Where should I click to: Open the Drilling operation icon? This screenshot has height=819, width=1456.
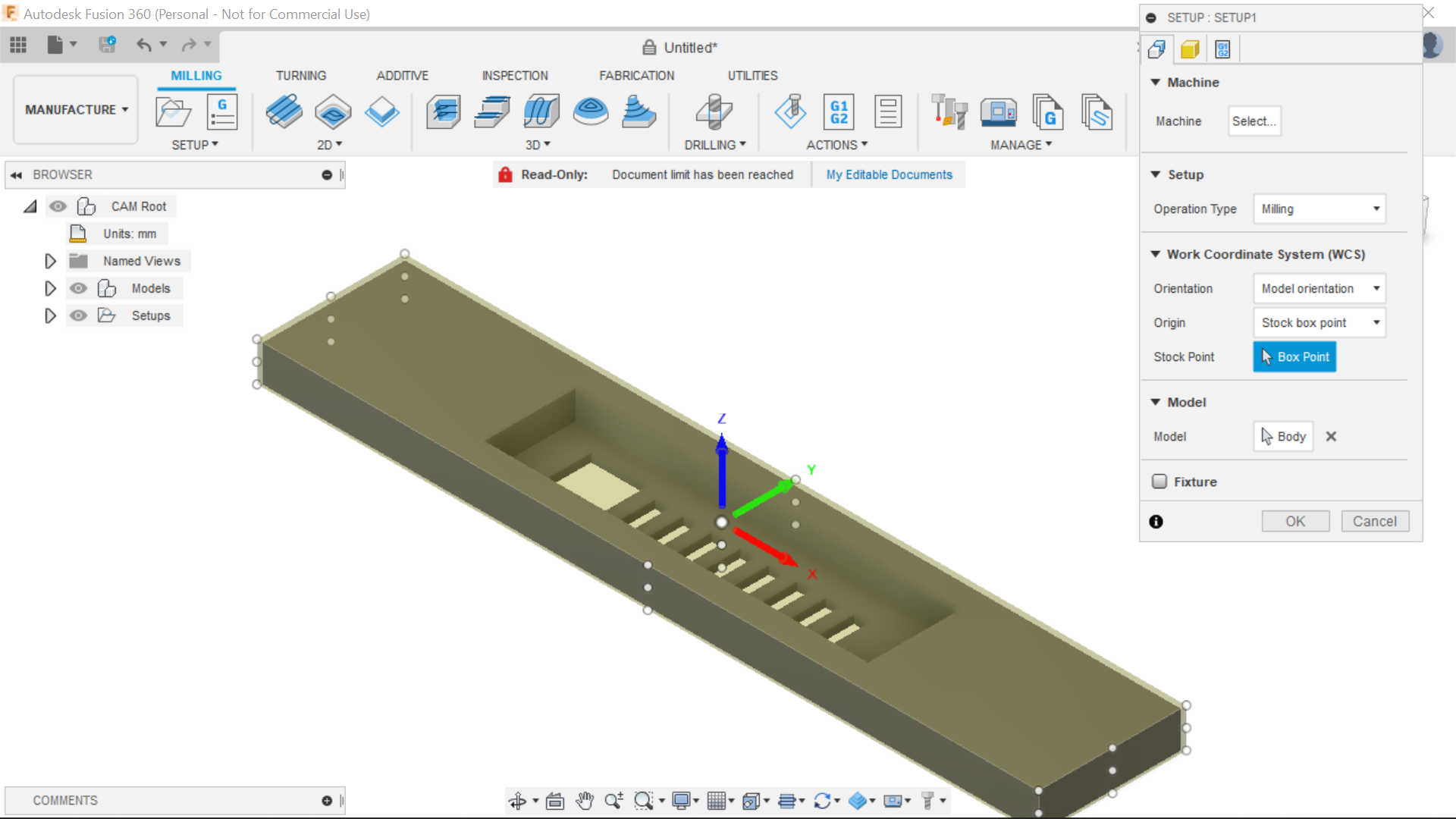[713, 111]
